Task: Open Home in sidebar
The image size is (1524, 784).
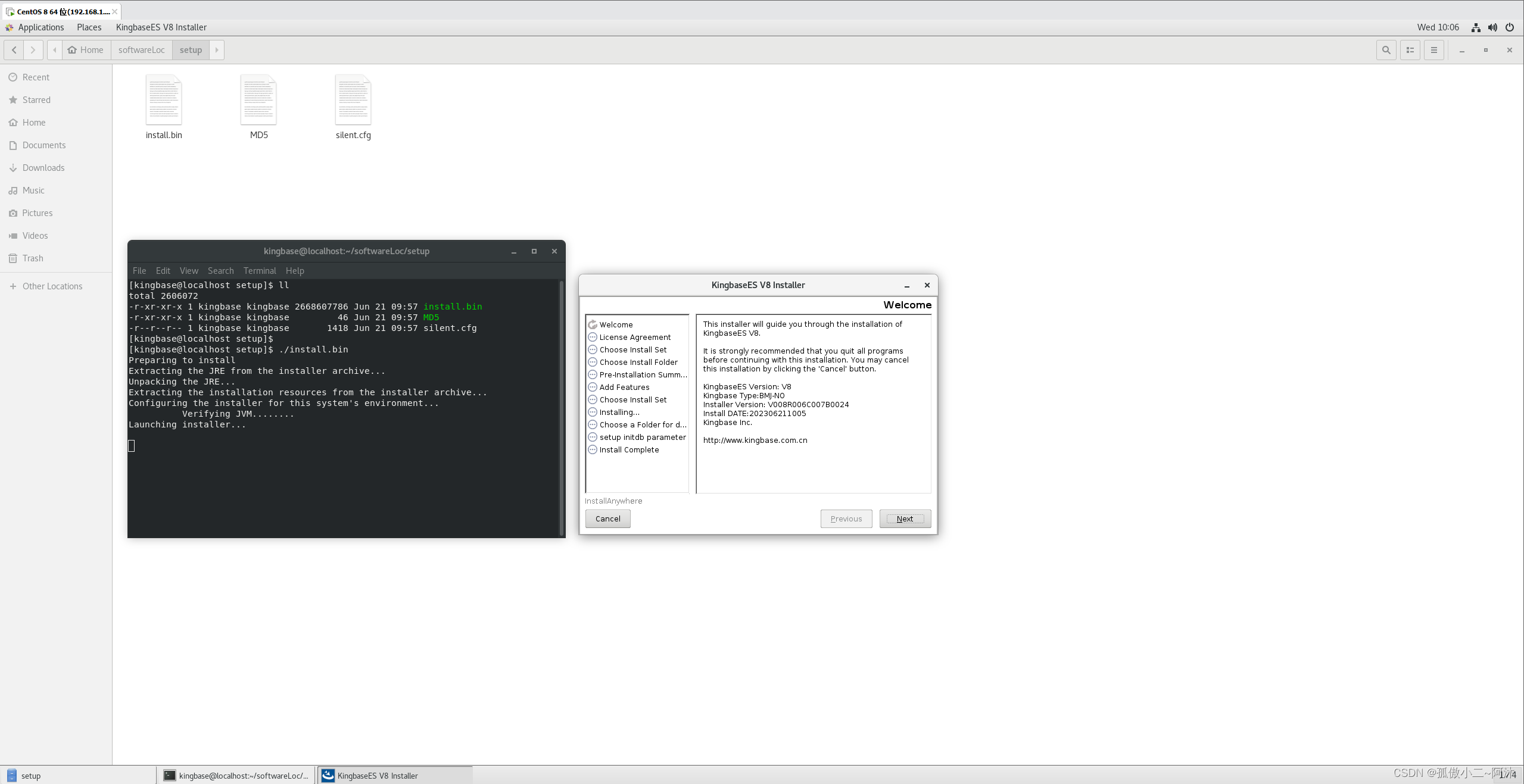Action: click(56, 123)
